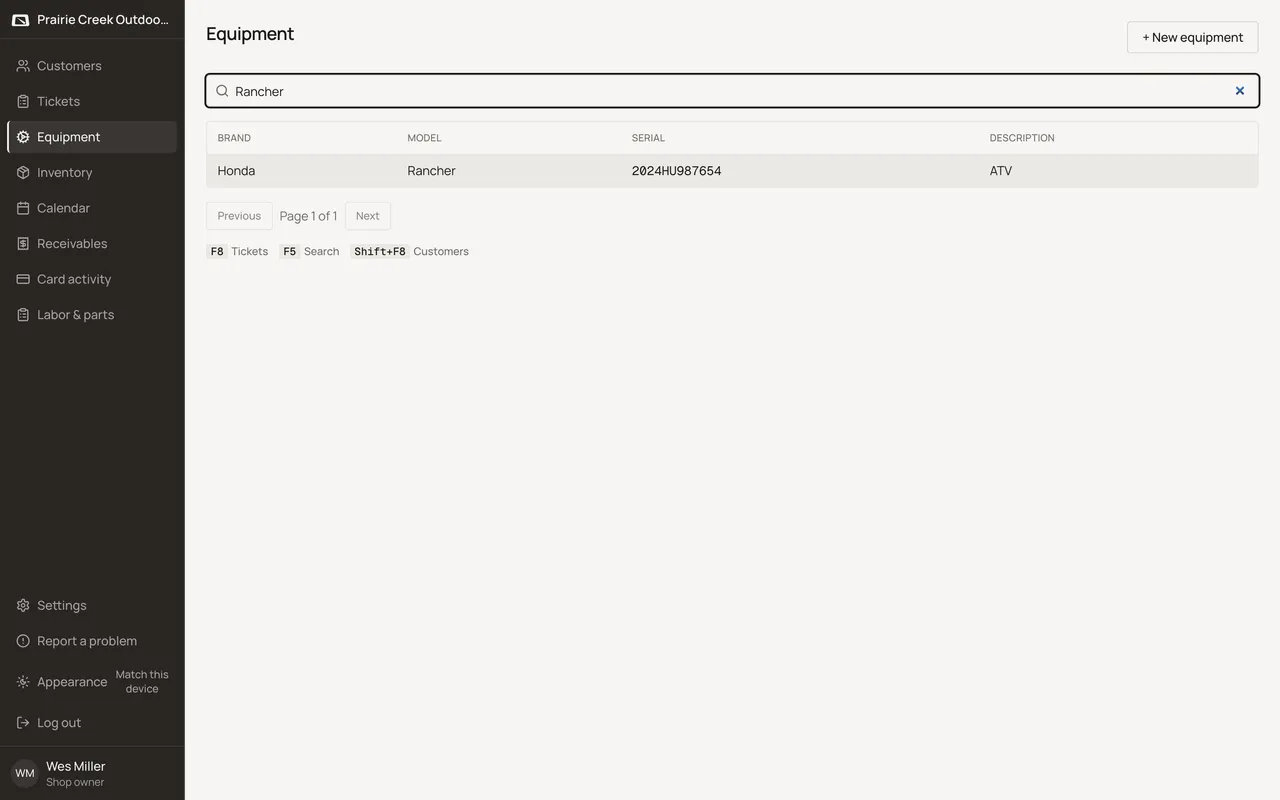1280x800 pixels.
Task: Open serial 2024HU987654 in the table
Action: pyautogui.click(x=676, y=171)
